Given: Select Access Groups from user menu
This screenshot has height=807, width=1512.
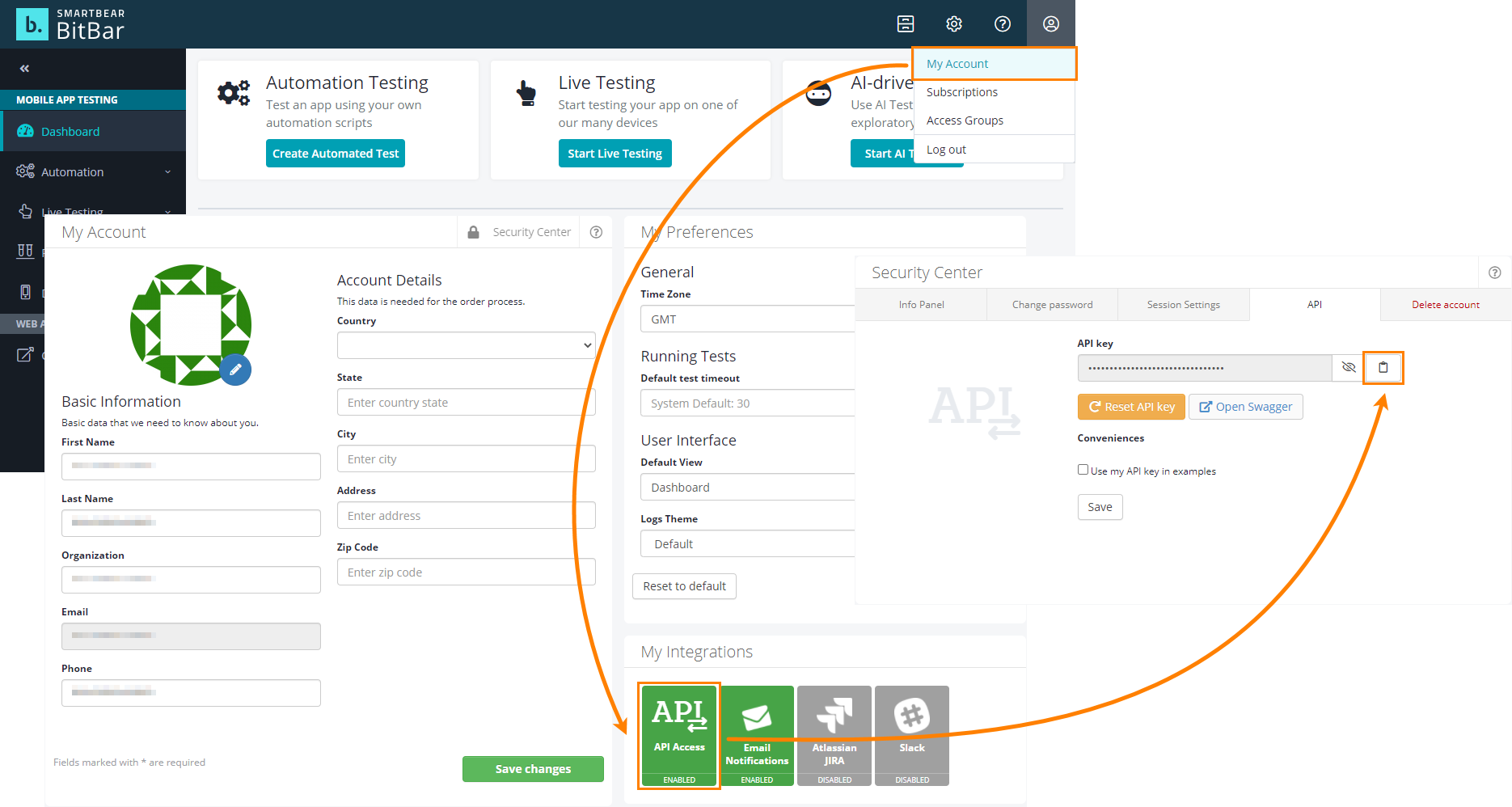Looking at the screenshot, I should 995,120.
